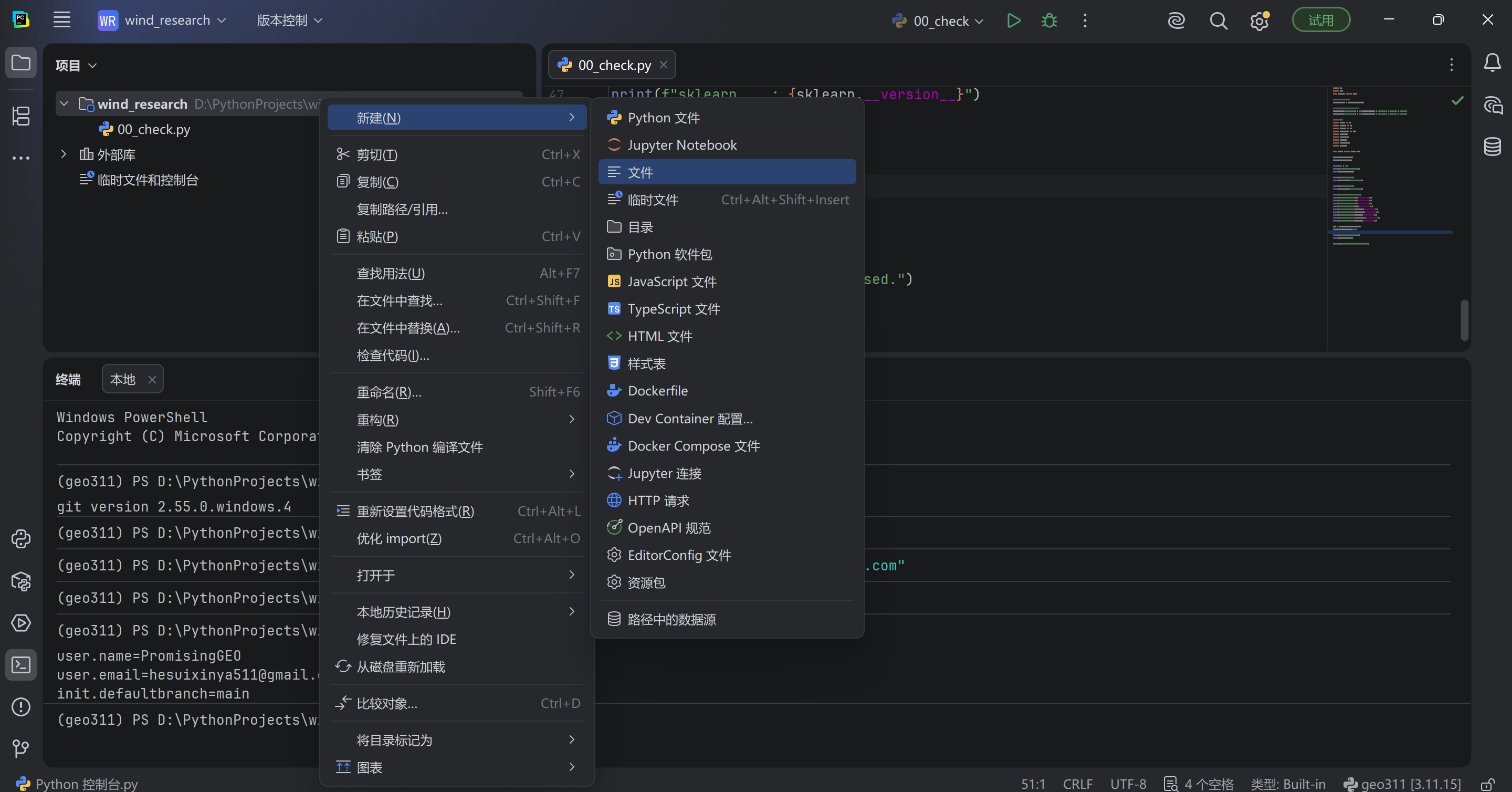Select 重新设置代码格式(R) entry
The image size is (1512, 792).
point(458,511)
